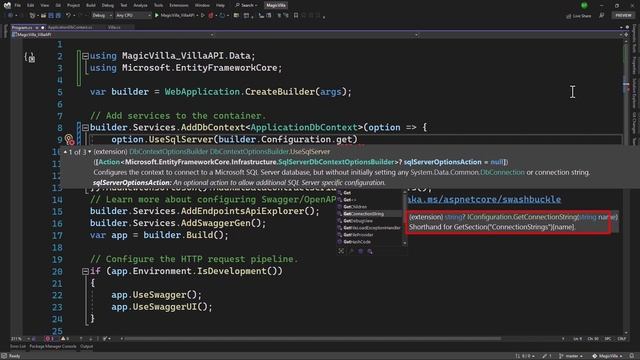The height and width of the screenshot is (360, 640).
Task: Open the MagicVilla_VillaAPI project navigation dropdown
Action: tap(112, 35)
